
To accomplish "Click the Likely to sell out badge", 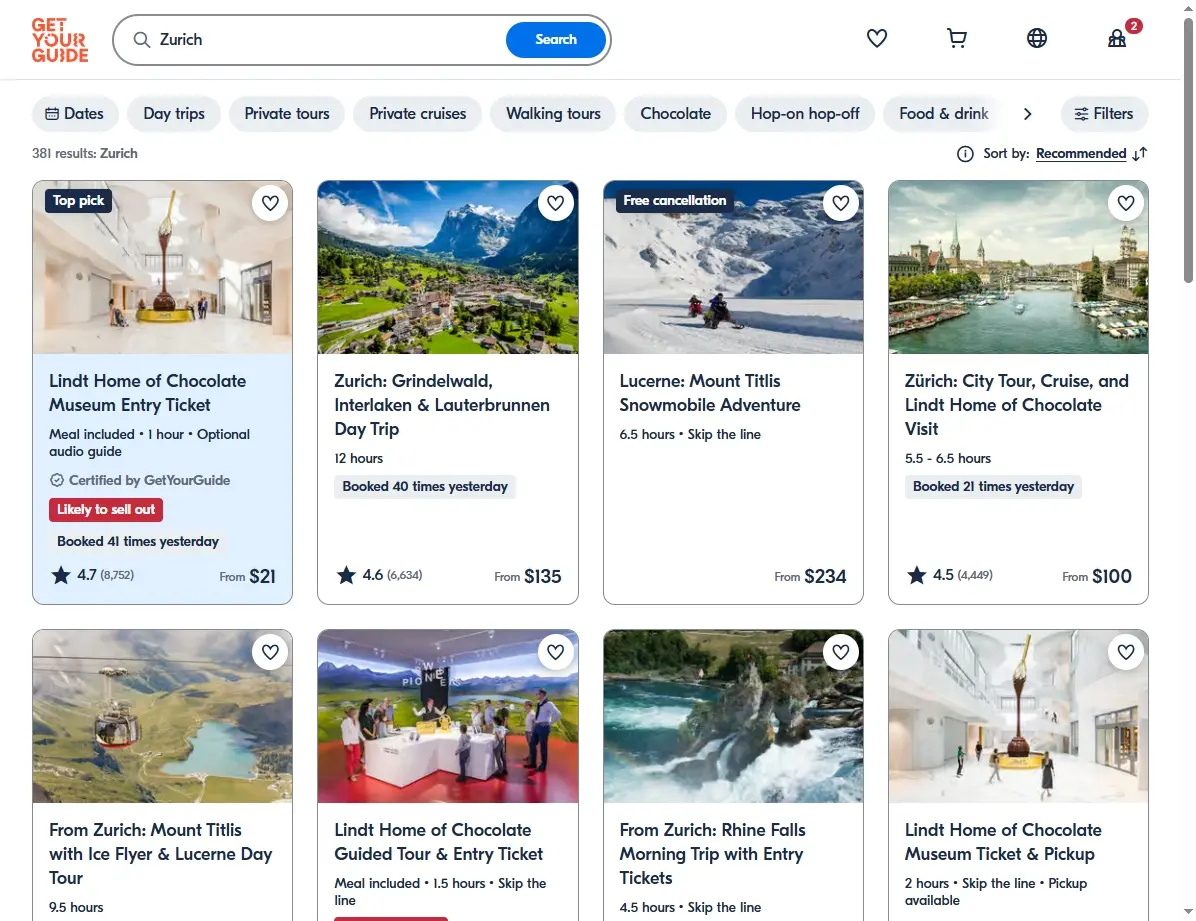I will (x=105, y=510).
